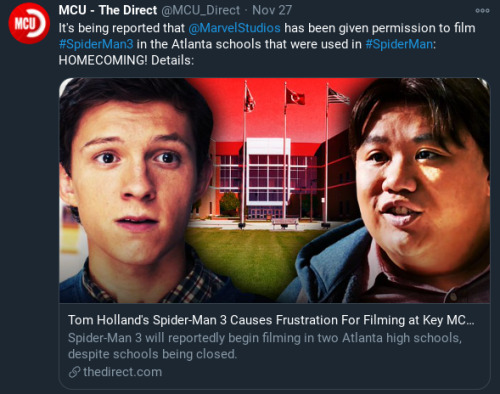Click the article description about Atlanta high schools
Image resolution: width=500 pixels, height=394 pixels.
265,346
